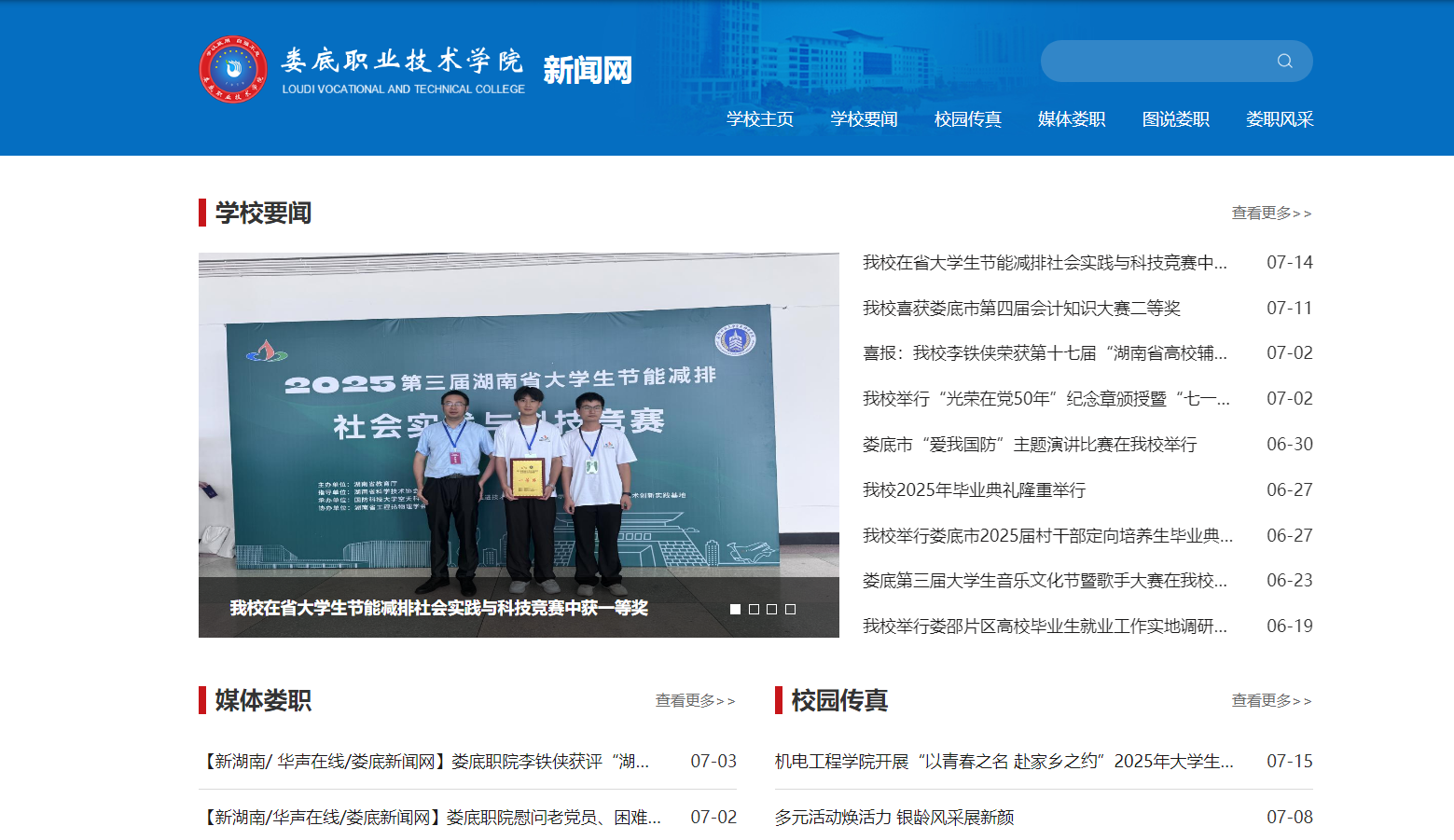Click the carousel caption 我校在省大学生节能减排 title
The height and width of the screenshot is (840, 1454).
[438, 608]
